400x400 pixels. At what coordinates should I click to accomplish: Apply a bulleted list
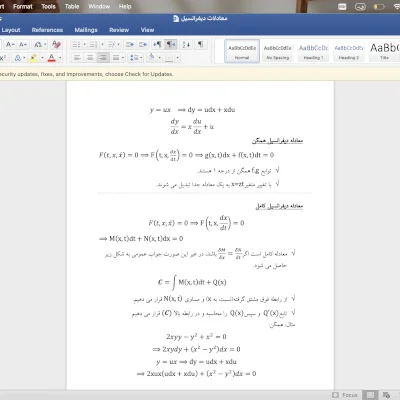click(76, 44)
